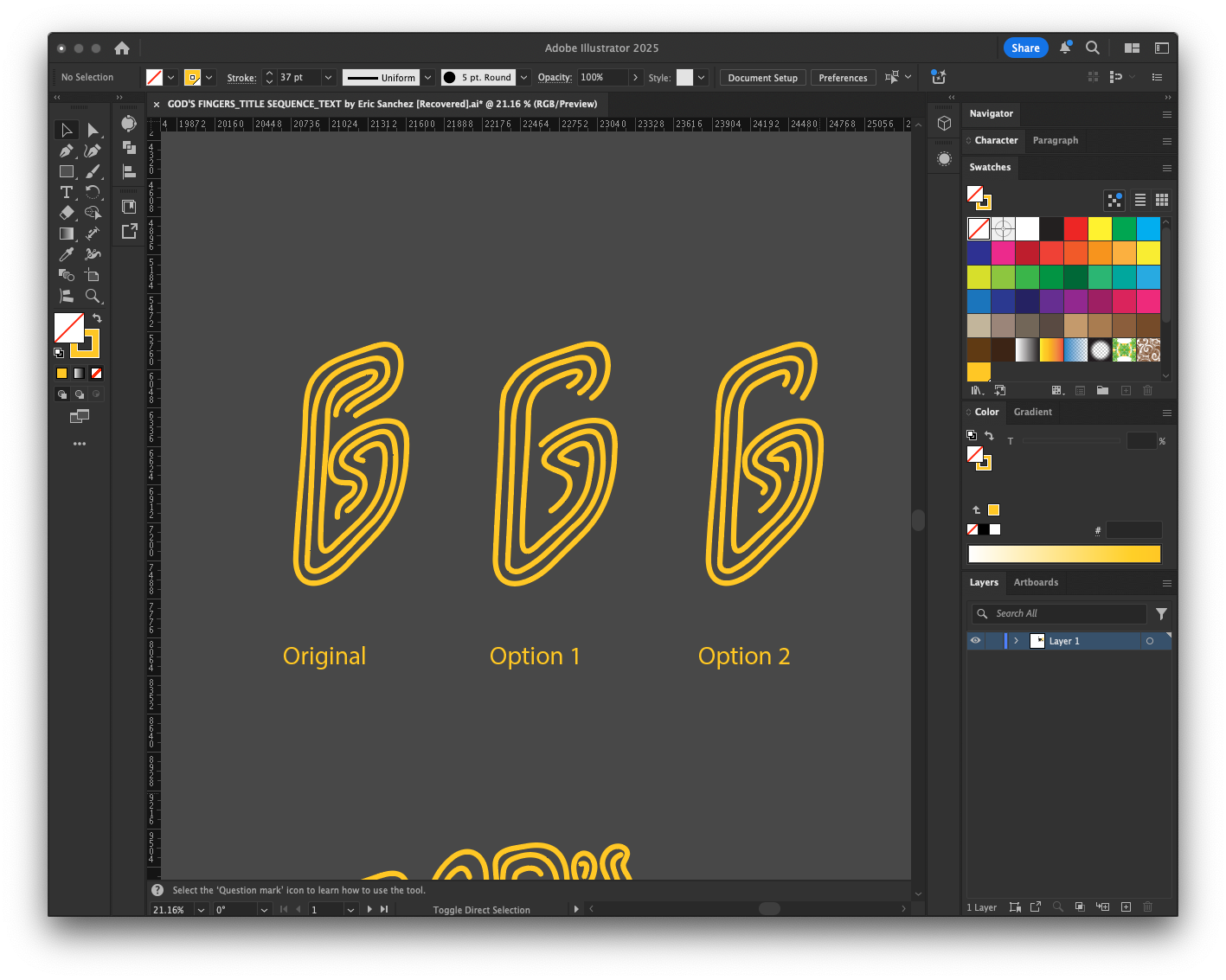Select the Rotate tool

pyautogui.click(x=93, y=192)
